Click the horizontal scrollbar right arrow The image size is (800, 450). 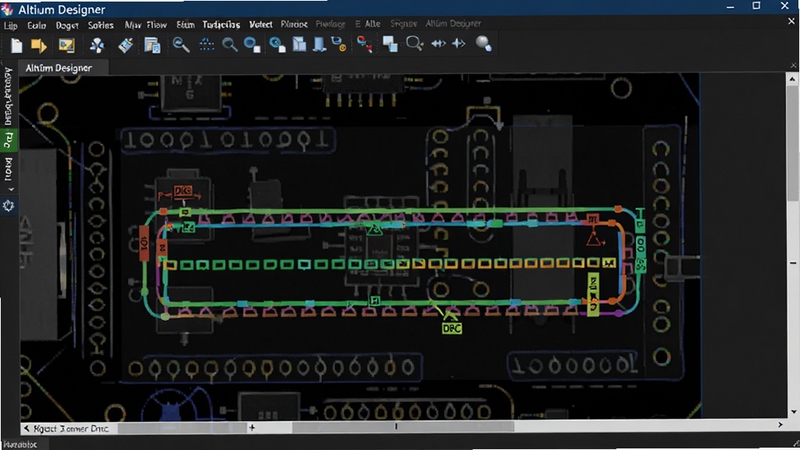click(780, 424)
